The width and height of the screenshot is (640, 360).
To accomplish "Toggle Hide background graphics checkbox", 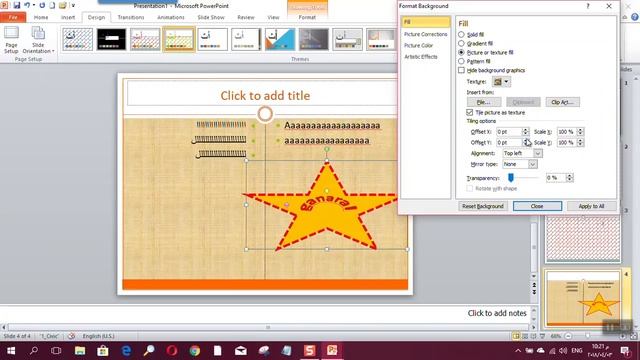I will tap(461, 70).
